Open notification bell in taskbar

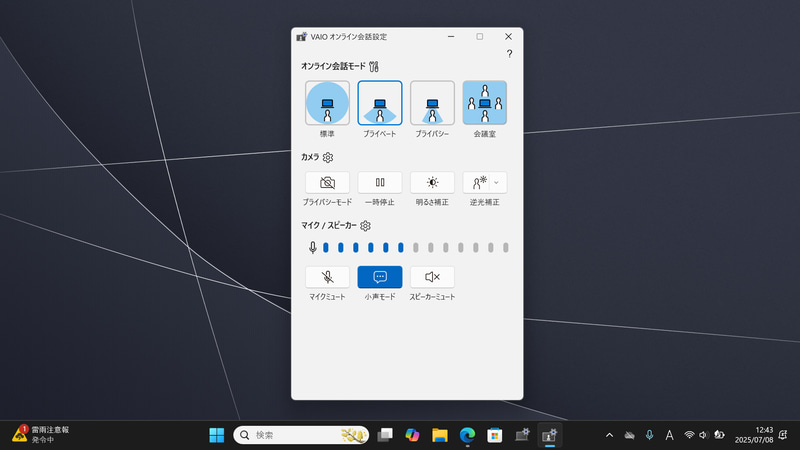pos(783,435)
